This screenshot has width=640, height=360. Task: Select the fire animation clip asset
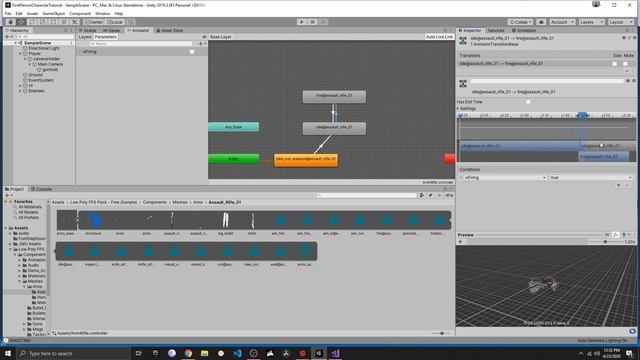(x=386, y=221)
